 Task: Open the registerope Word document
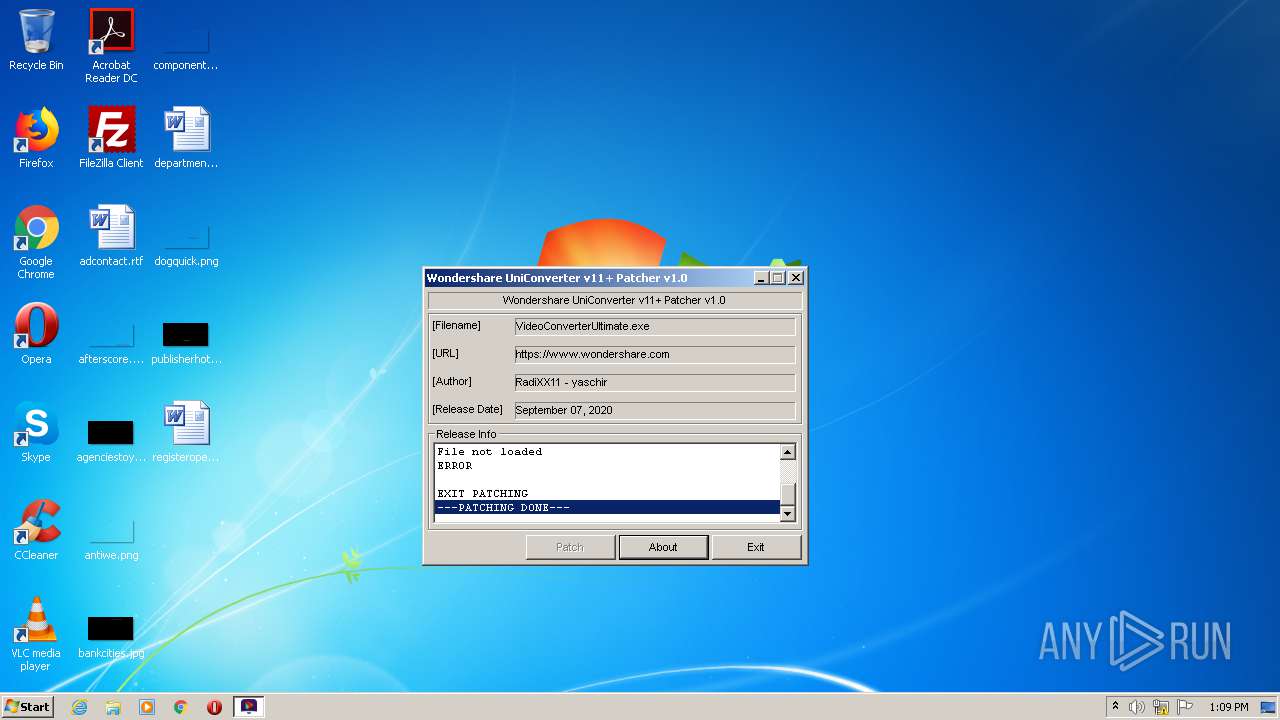(186, 432)
